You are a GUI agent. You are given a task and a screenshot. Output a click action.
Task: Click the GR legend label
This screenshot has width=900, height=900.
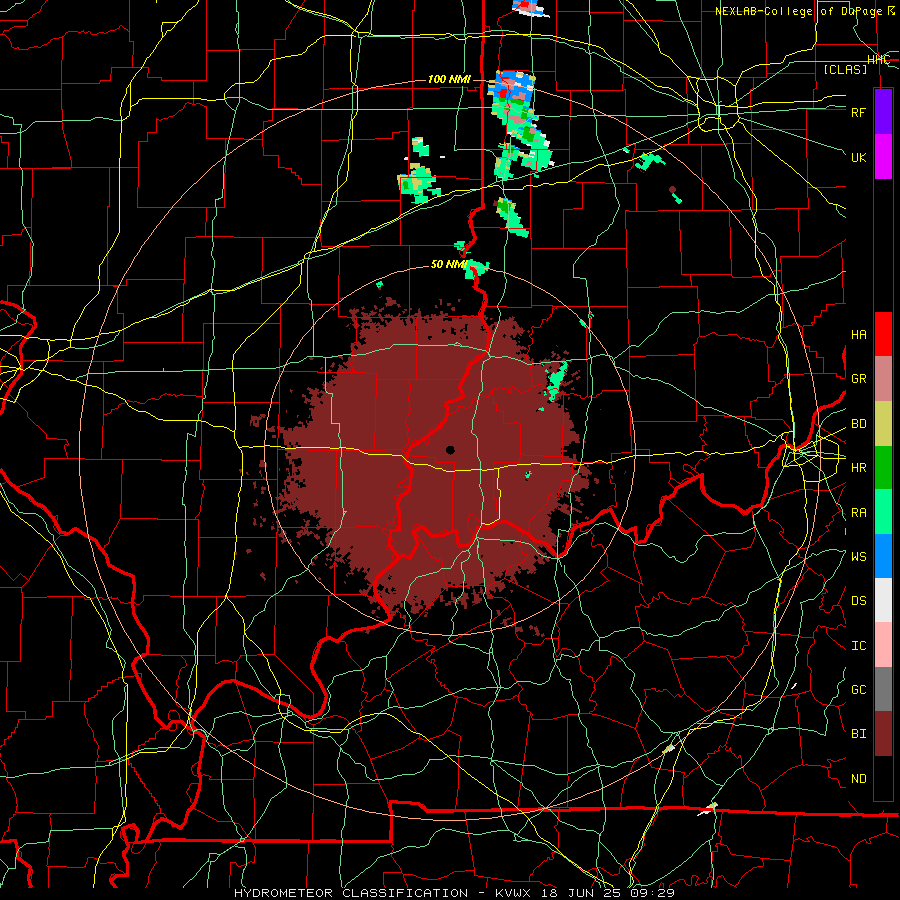coord(858,379)
